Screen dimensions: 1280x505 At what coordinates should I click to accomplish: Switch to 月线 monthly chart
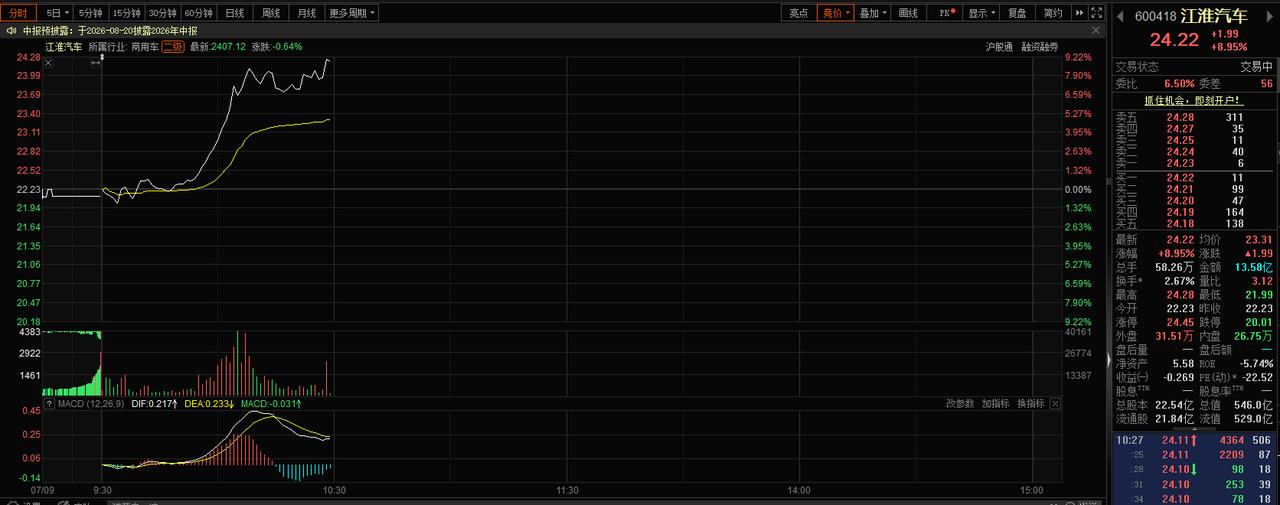307,13
